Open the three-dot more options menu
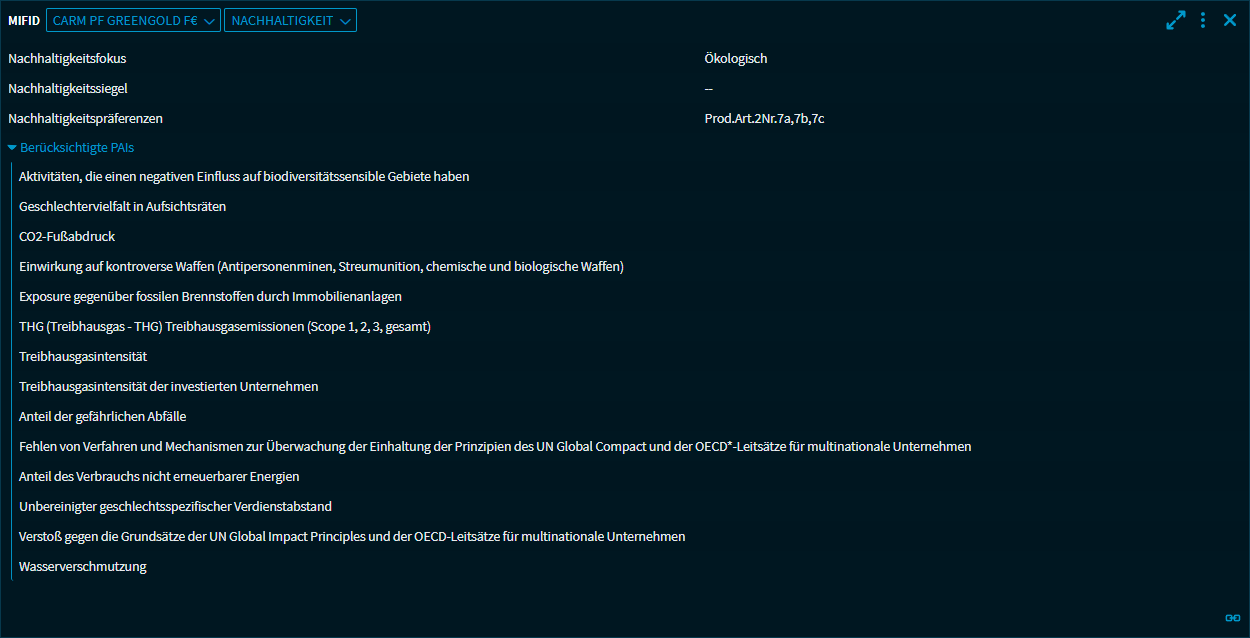Image resolution: width=1250 pixels, height=638 pixels. pos(1203,20)
